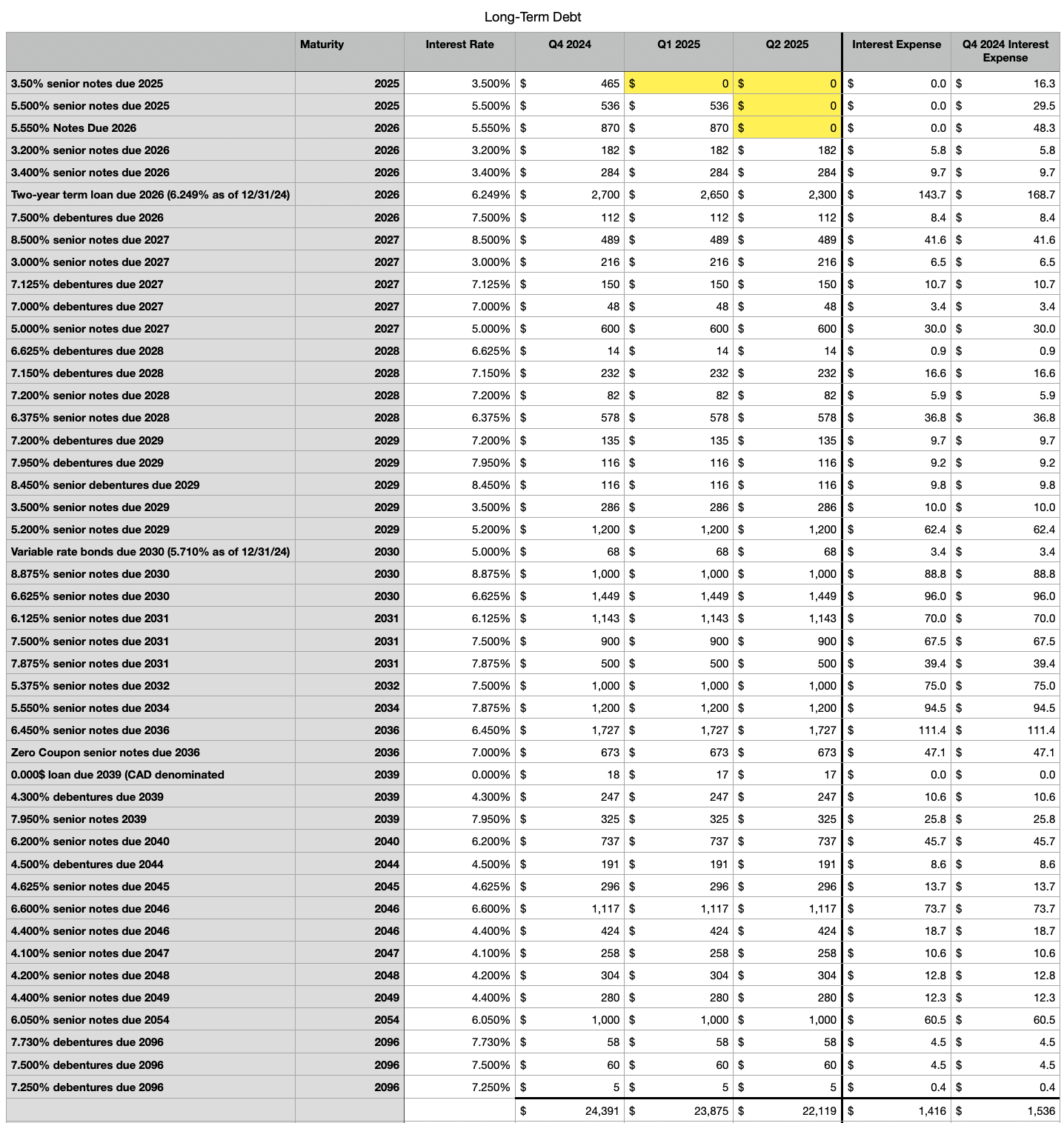Select the 5.550% Notes Due 2026 row label
1064x1123 pixels.
[73, 128]
